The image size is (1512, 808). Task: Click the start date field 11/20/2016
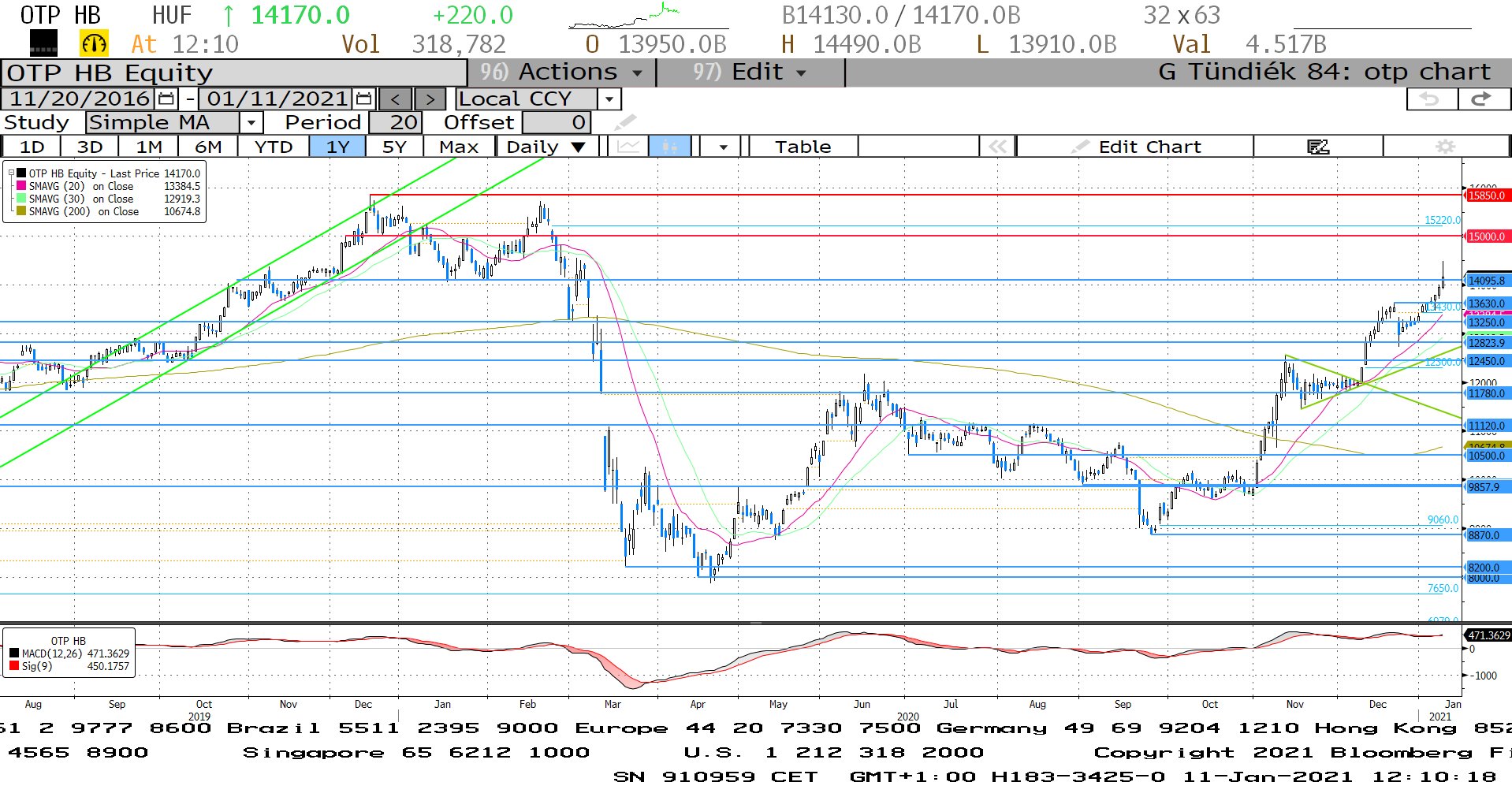79,99
